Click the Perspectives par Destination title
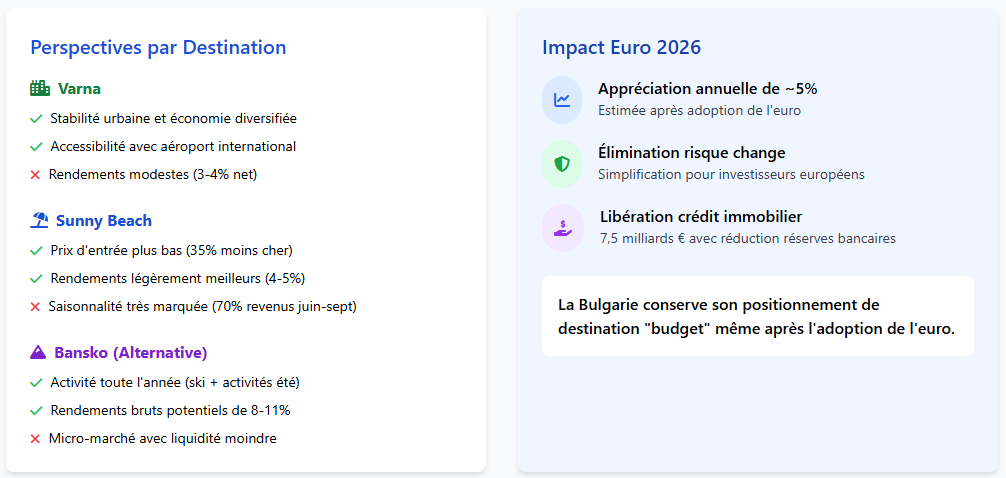Image resolution: width=1006 pixels, height=478 pixels. [x=158, y=47]
